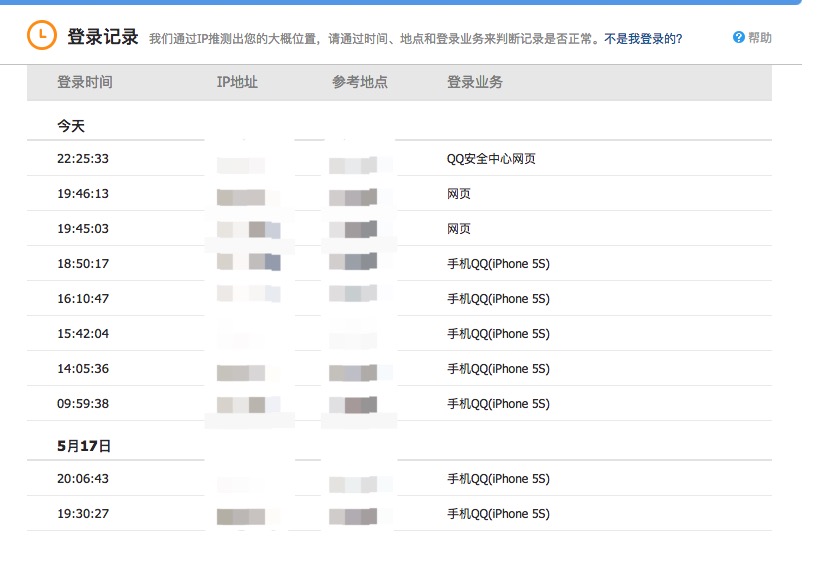The width and height of the screenshot is (819, 569).
Task: Click the 登录时间 column header
Action: 85,82
